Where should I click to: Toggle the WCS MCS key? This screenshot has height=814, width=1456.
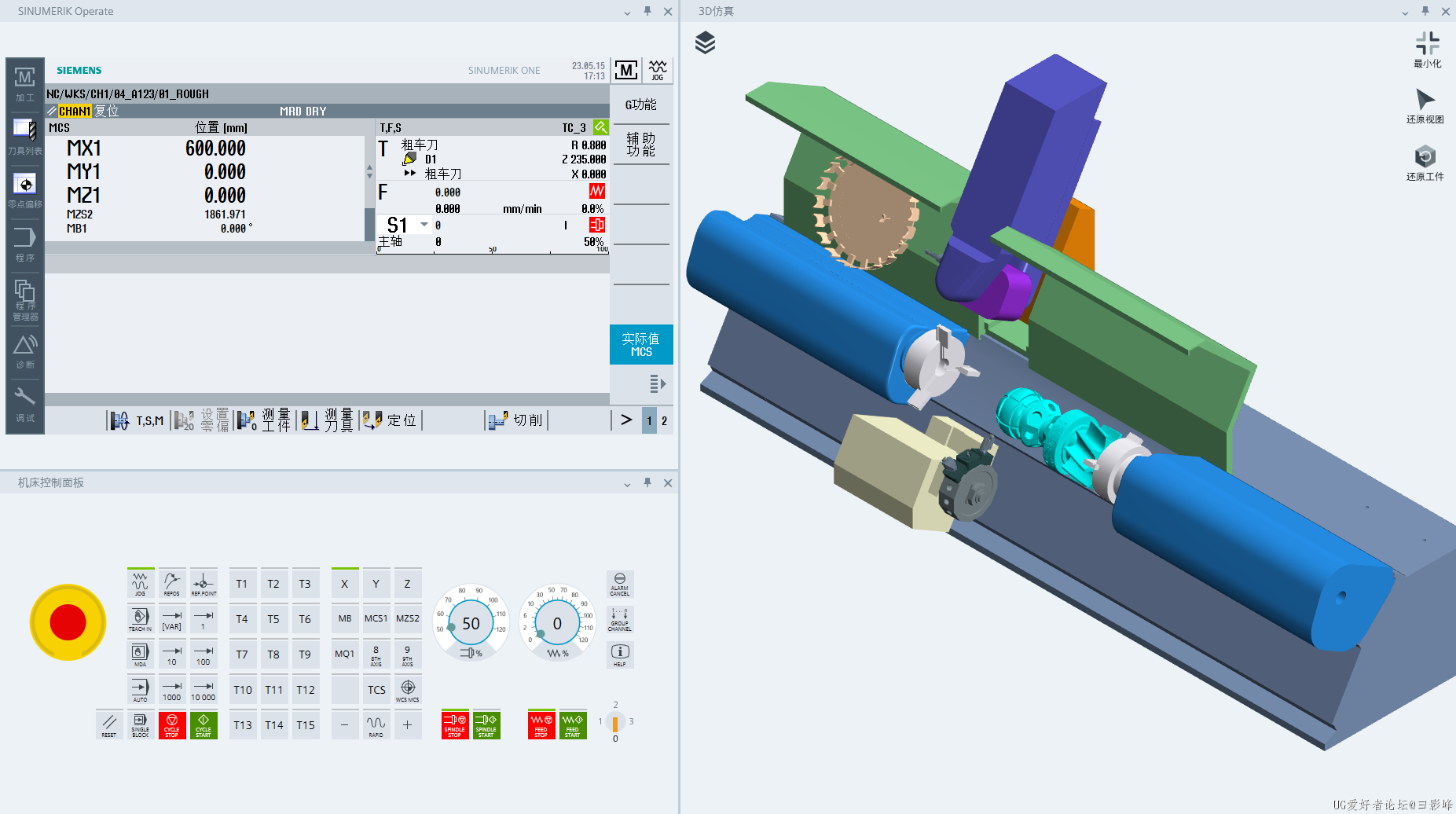pos(408,690)
